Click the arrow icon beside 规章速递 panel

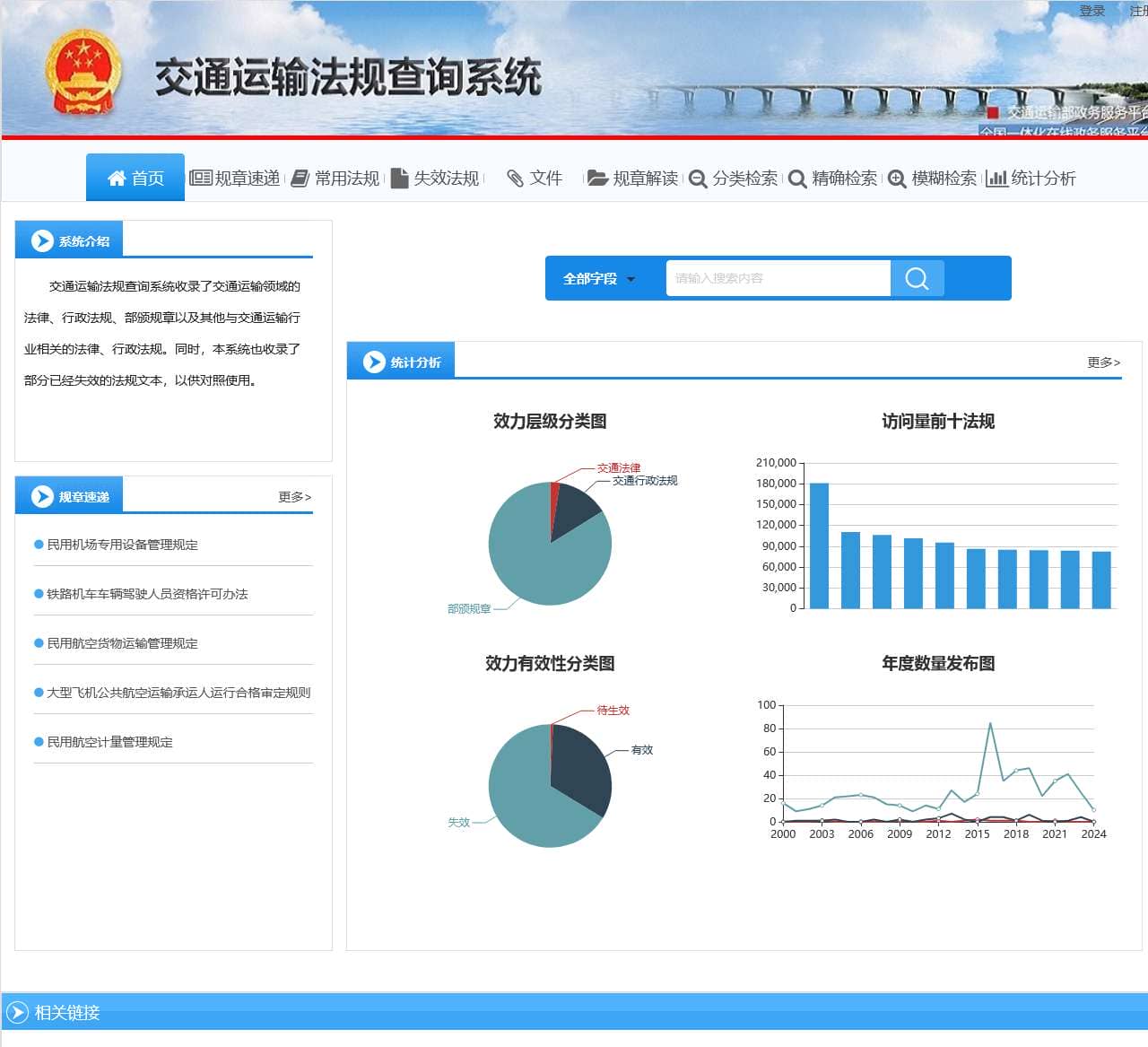(x=42, y=496)
